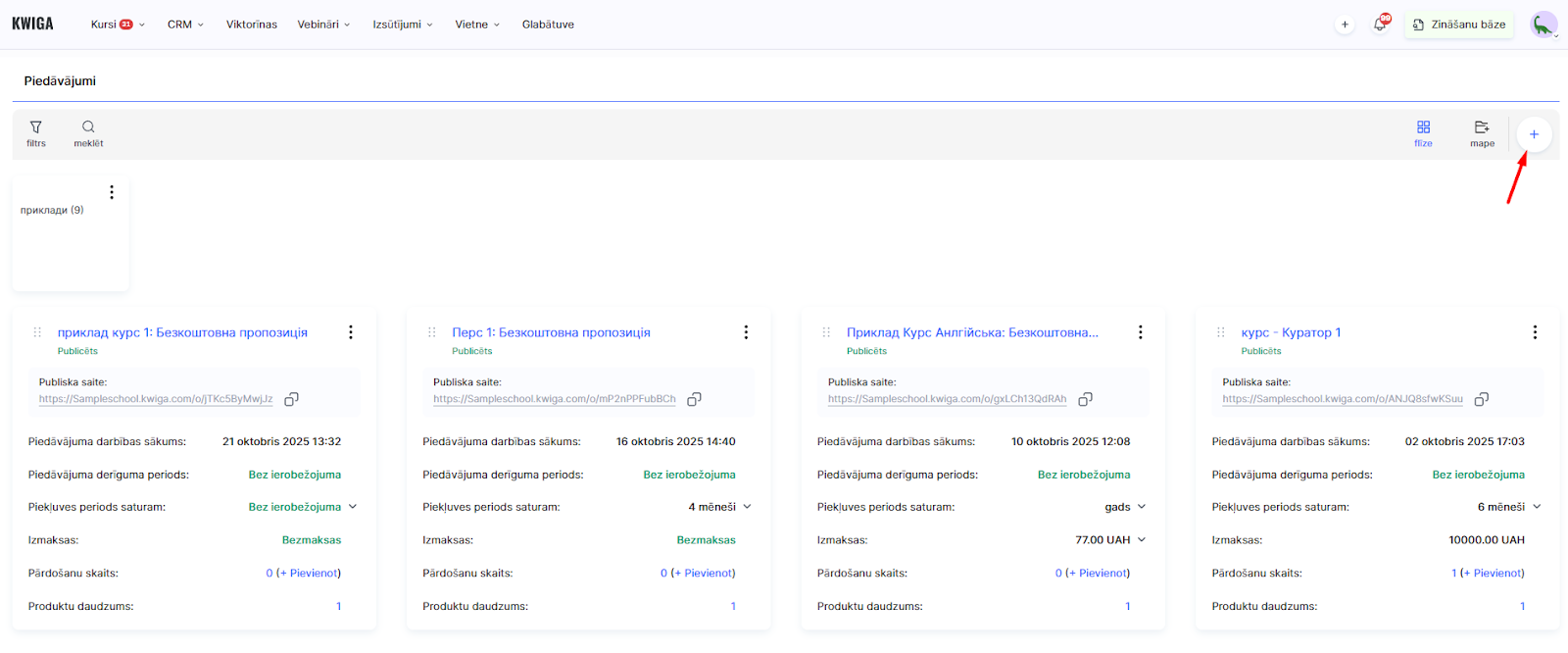Open the Glabātuve menu item
This screenshot has width=1568, height=653.
point(548,25)
